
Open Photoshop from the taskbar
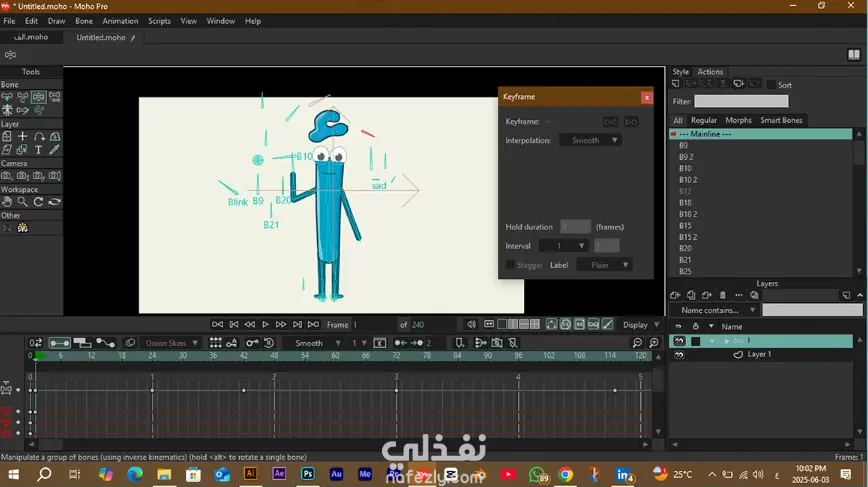pyautogui.click(x=308, y=474)
